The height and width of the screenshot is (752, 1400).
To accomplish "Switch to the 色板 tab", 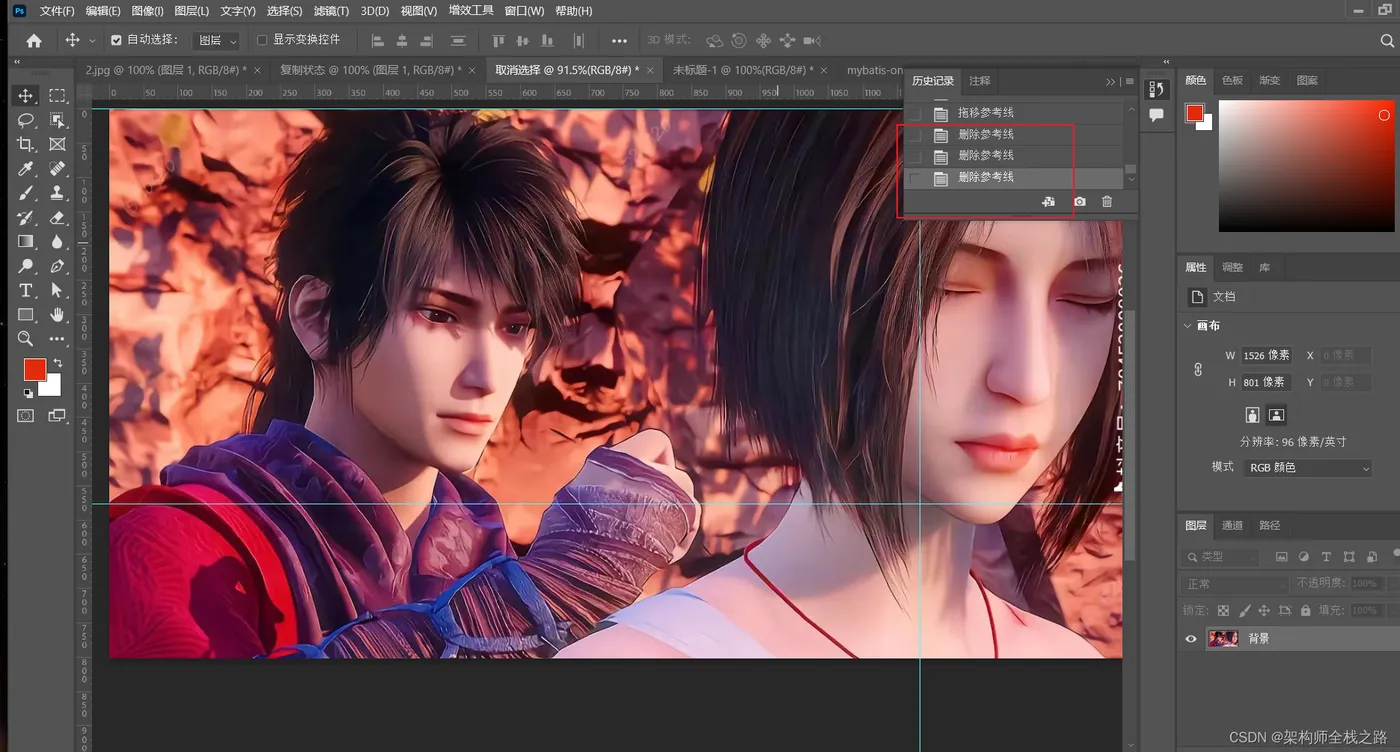I will coord(1232,80).
